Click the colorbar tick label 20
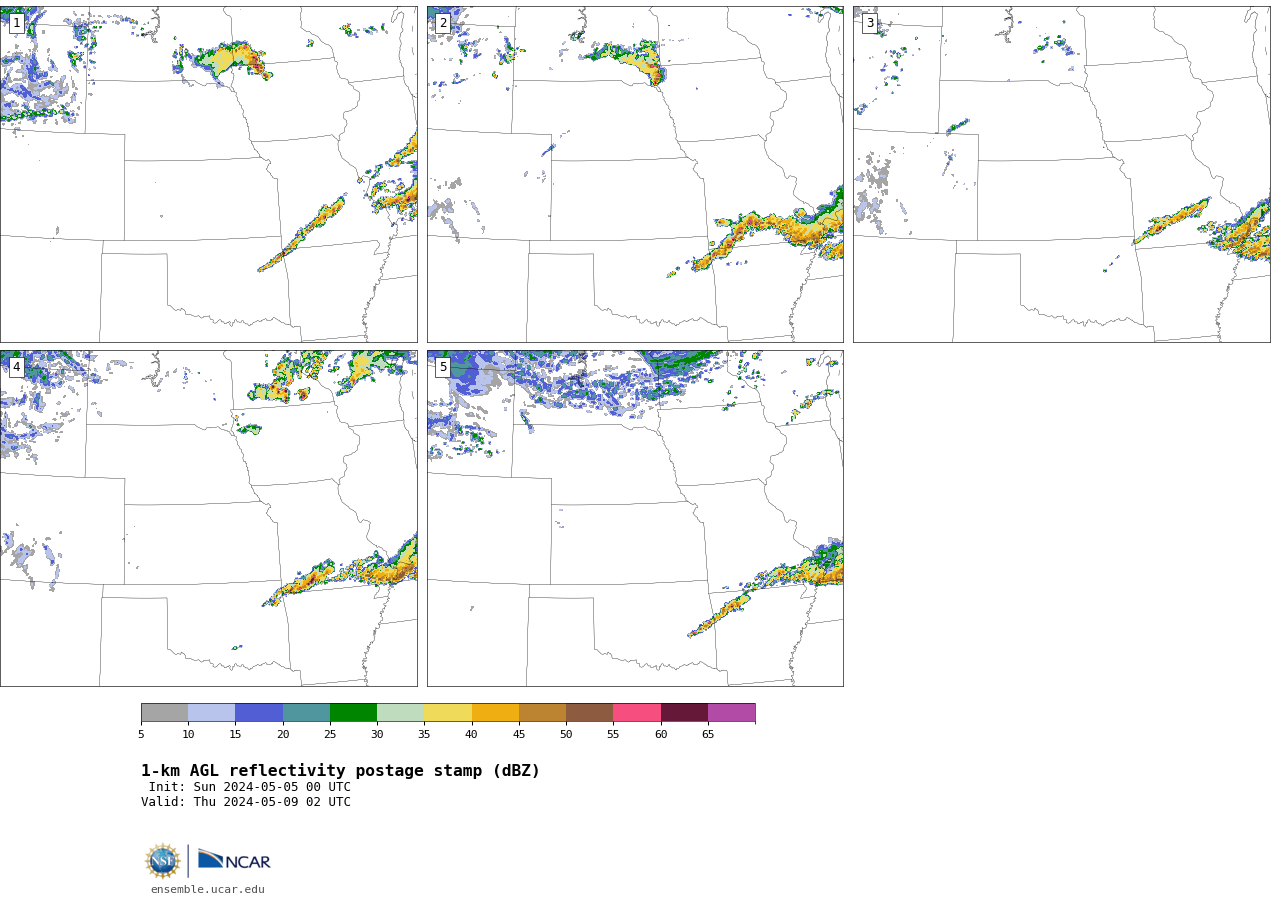1280x901 pixels. (x=283, y=735)
